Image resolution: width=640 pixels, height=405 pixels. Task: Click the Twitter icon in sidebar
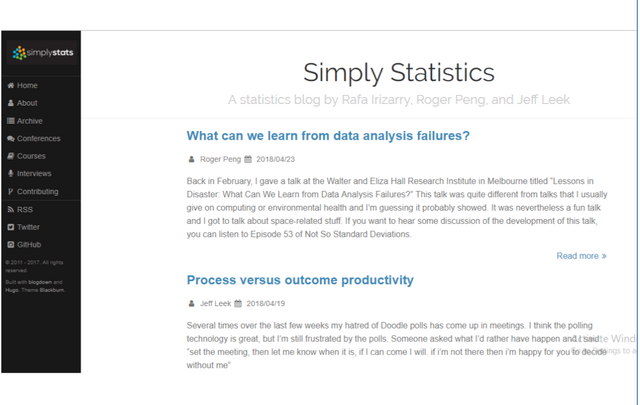[10, 227]
